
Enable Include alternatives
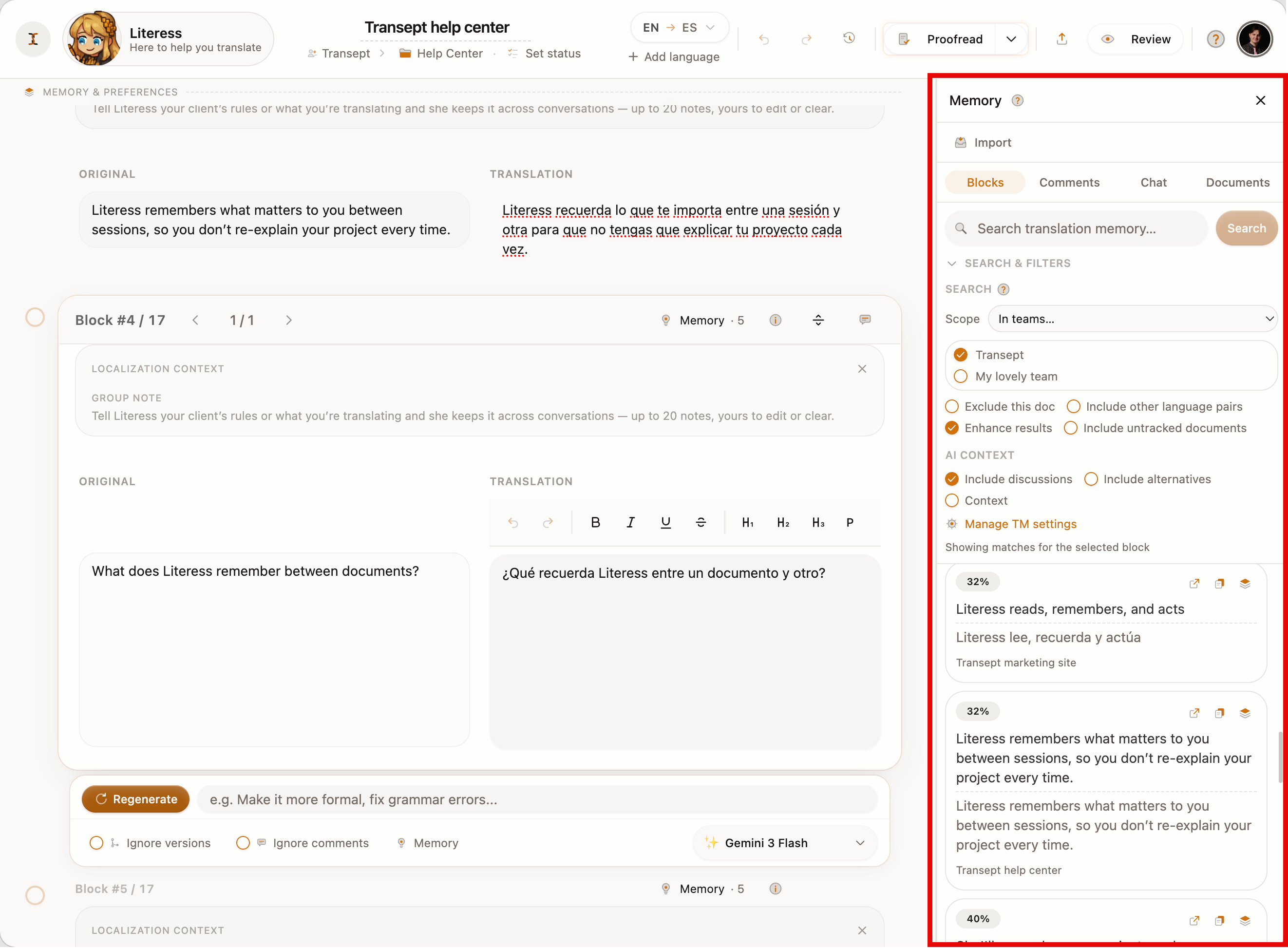[x=1091, y=479]
